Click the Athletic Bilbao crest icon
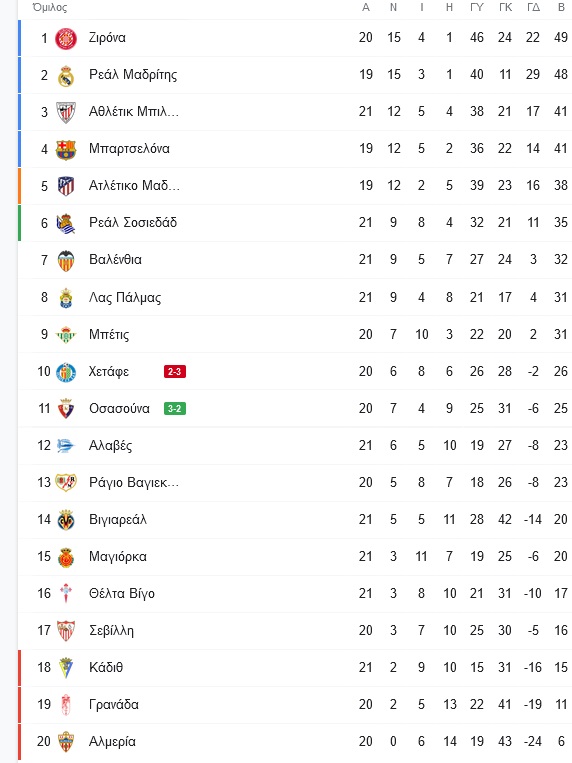572x763 pixels. (x=66, y=112)
